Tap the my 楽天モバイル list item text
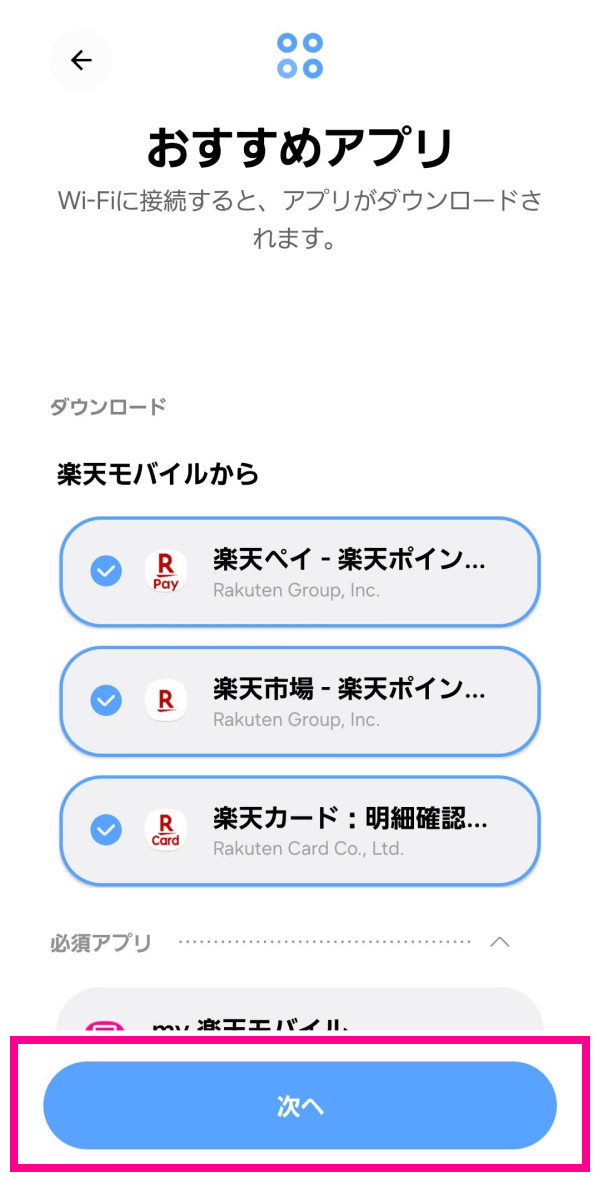The height and width of the screenshot is (1180, 600). click(250, 1024)
